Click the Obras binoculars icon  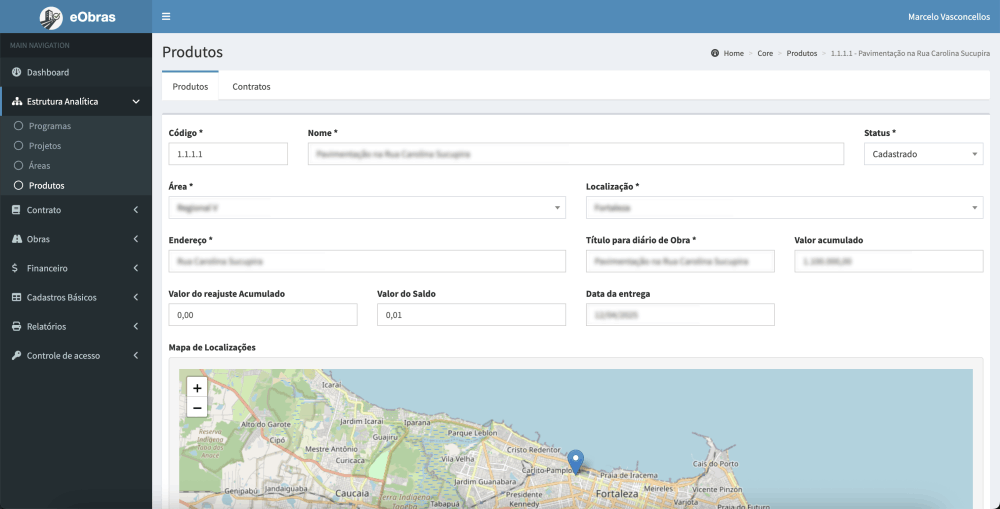(x=16, y=239)
